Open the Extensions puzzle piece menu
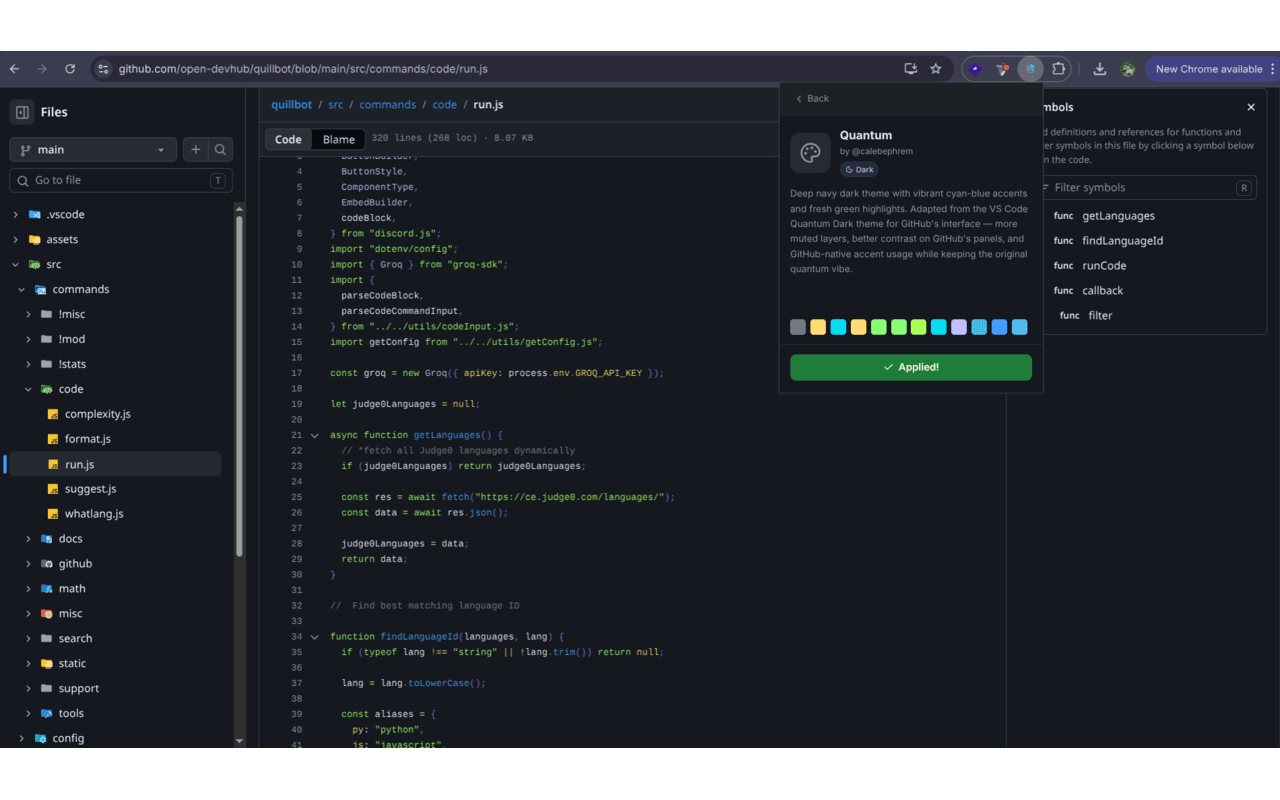1280x800 pixels. 1059,69
